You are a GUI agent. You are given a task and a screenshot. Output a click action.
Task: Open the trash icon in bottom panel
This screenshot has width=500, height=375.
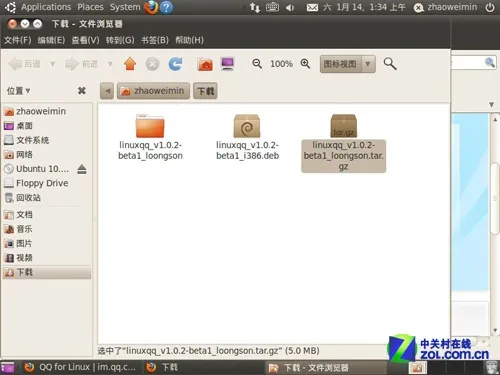click(x=491, y=367)
